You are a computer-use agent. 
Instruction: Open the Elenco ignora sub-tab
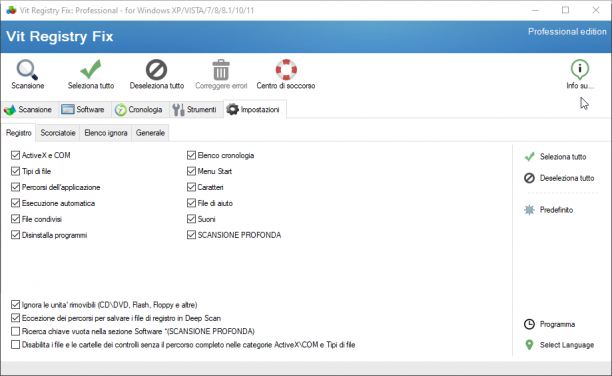coord(106,133)
